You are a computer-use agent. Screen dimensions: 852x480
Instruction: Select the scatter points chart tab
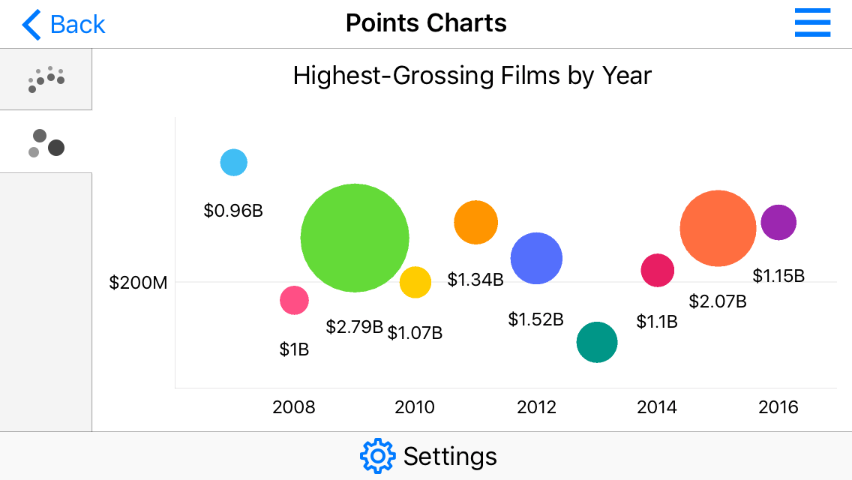pyautogui.click(x=46, y=79)
